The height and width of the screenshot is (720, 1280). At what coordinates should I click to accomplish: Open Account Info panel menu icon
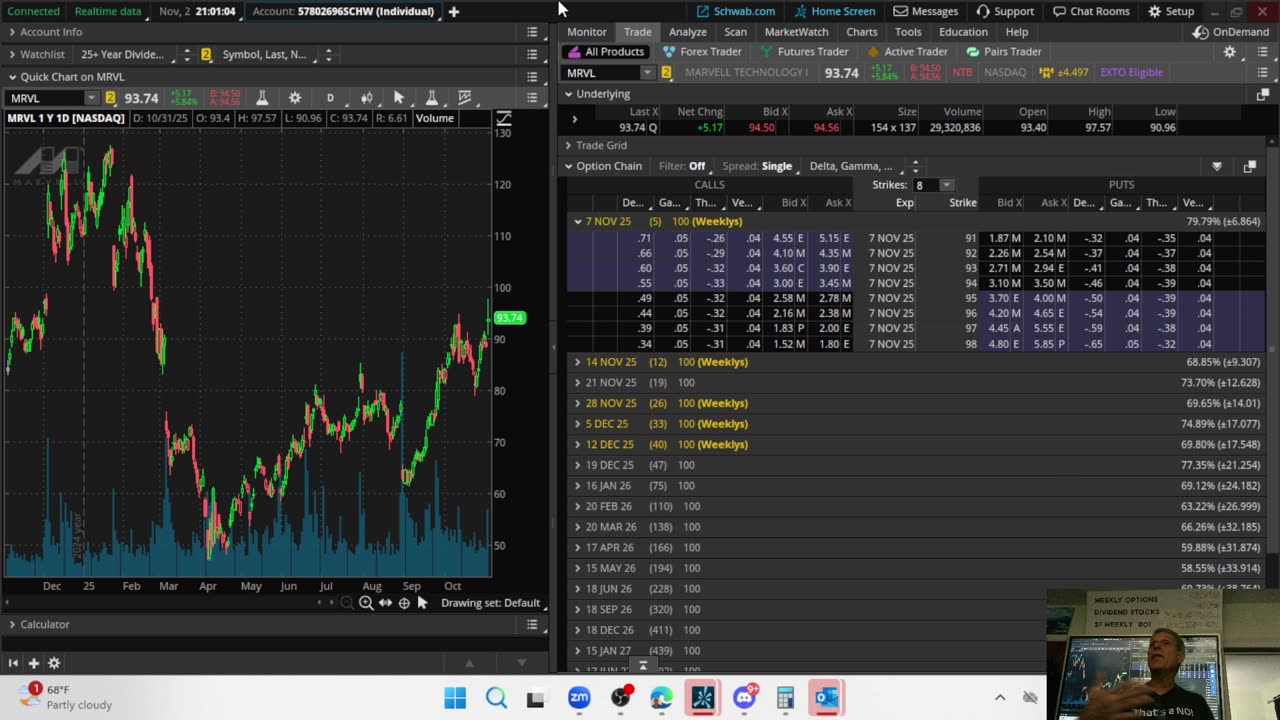(532, 32)
